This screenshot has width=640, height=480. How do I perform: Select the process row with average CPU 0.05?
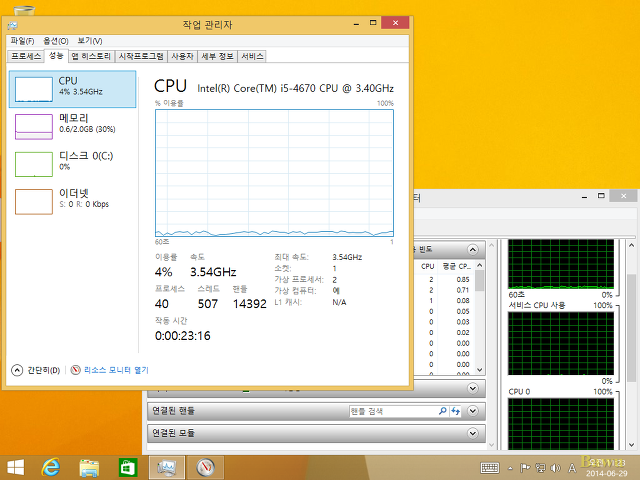tap(444, 311)
